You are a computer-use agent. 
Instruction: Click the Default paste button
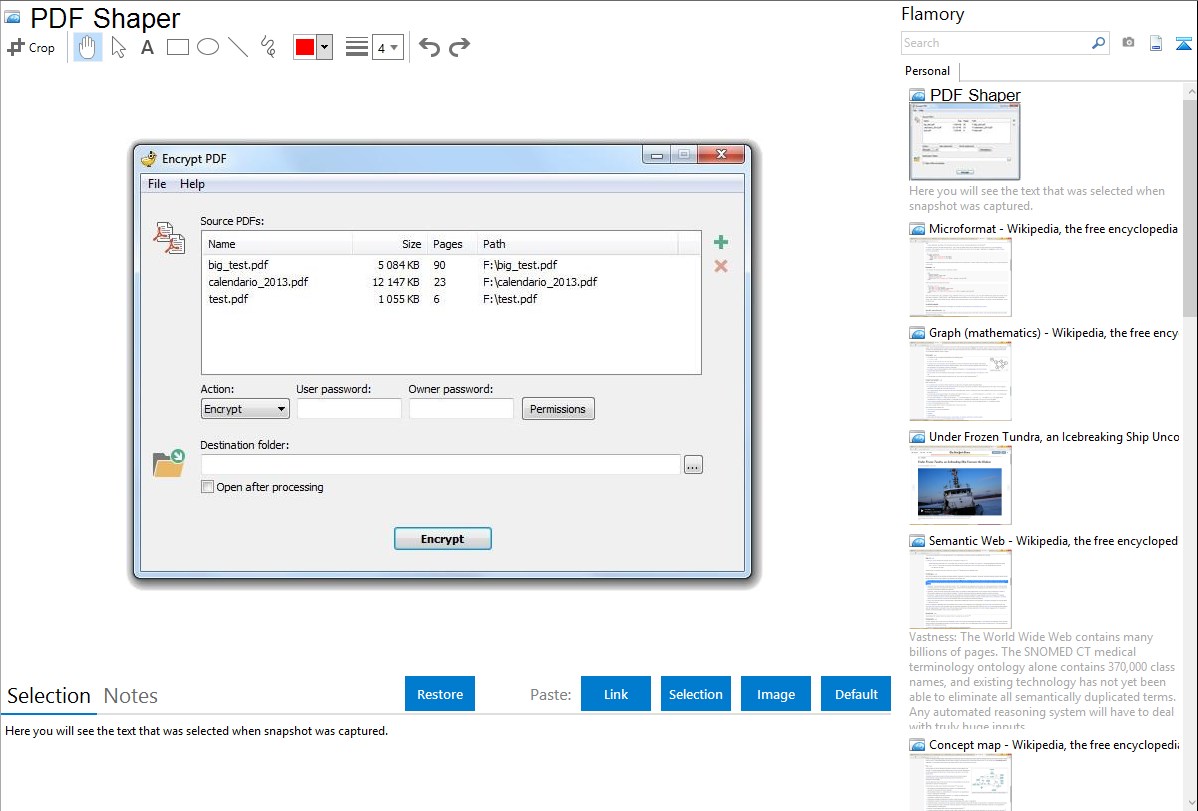pyautogui.click(x=856, y=693)
